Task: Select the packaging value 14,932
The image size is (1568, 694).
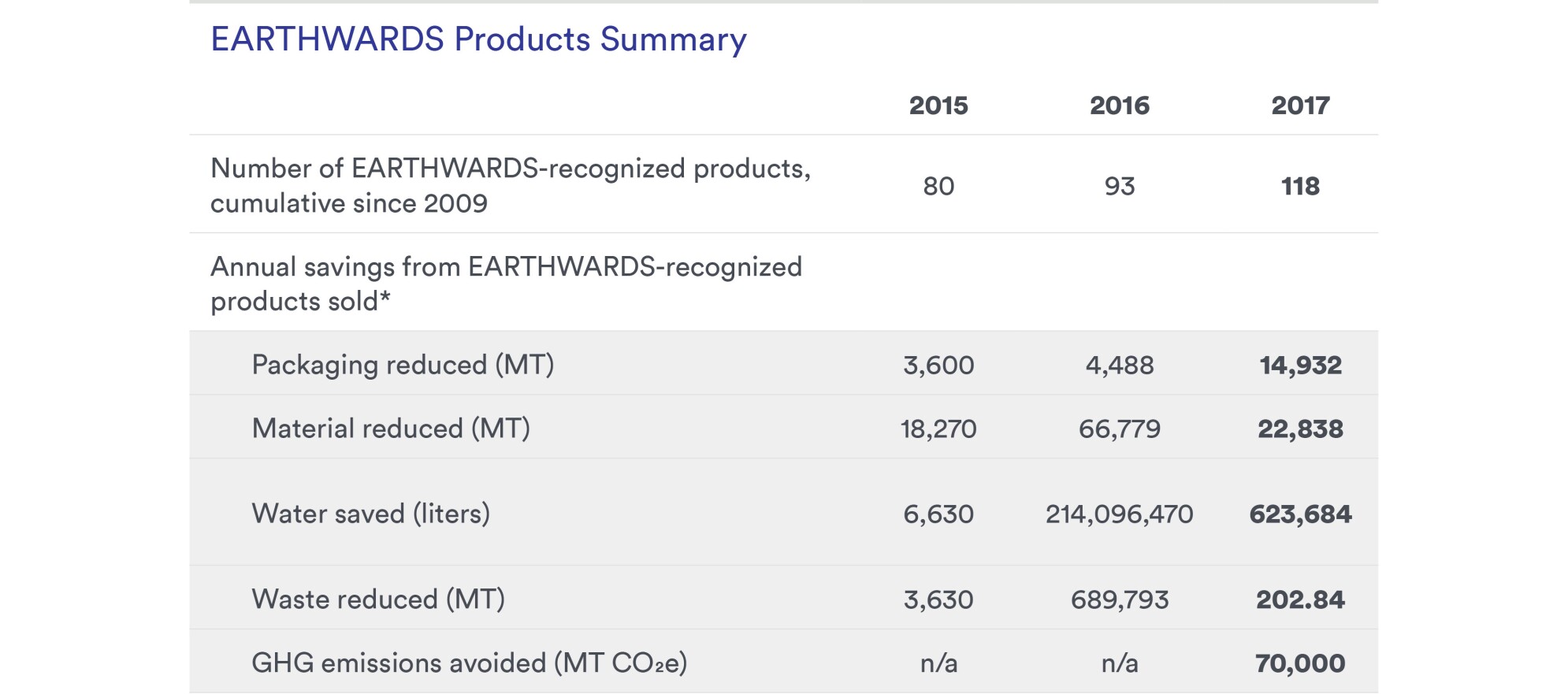Action: click(x=1300, y=366)
